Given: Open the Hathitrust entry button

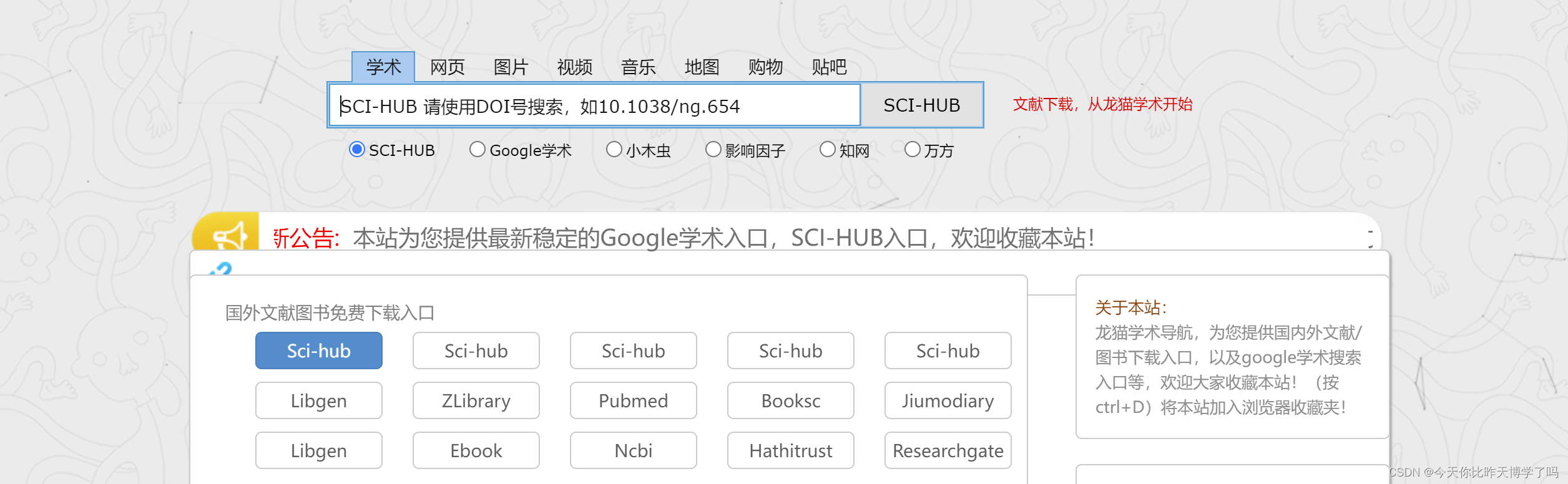Looking at the screenshot, I should pos(791,450).
